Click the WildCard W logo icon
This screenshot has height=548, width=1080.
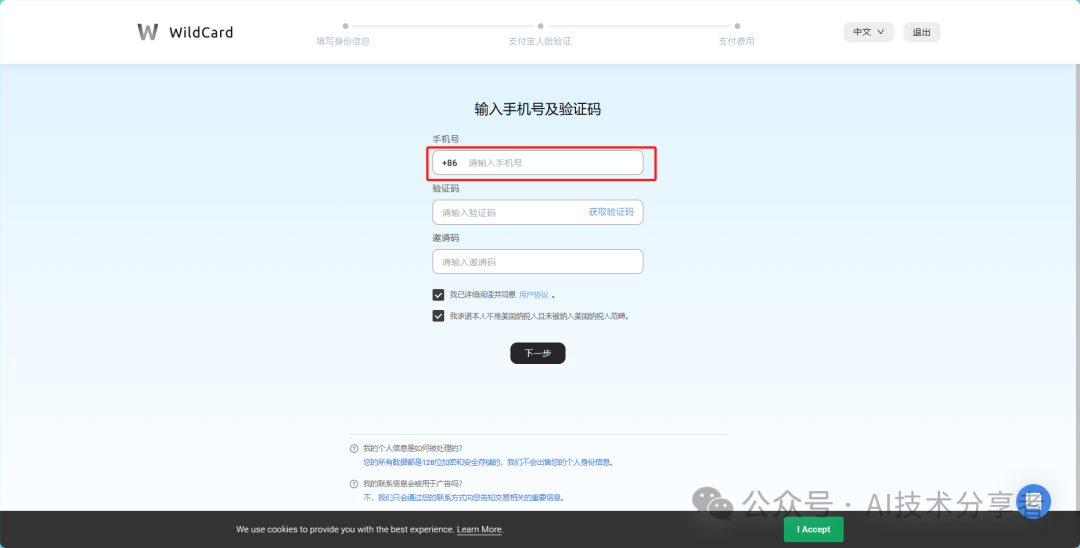coord(148,32)
